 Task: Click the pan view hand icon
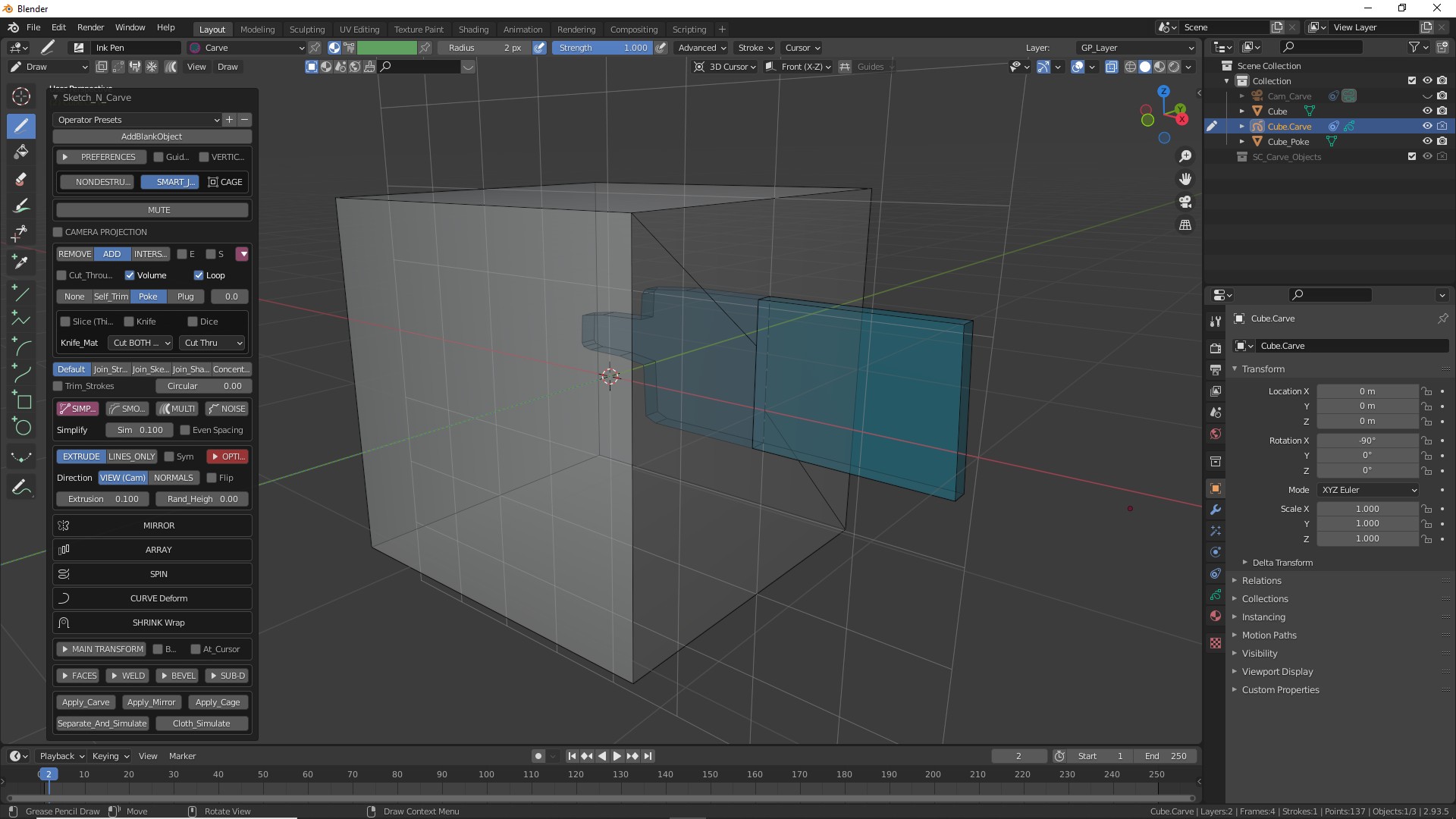pos(1185,179)
